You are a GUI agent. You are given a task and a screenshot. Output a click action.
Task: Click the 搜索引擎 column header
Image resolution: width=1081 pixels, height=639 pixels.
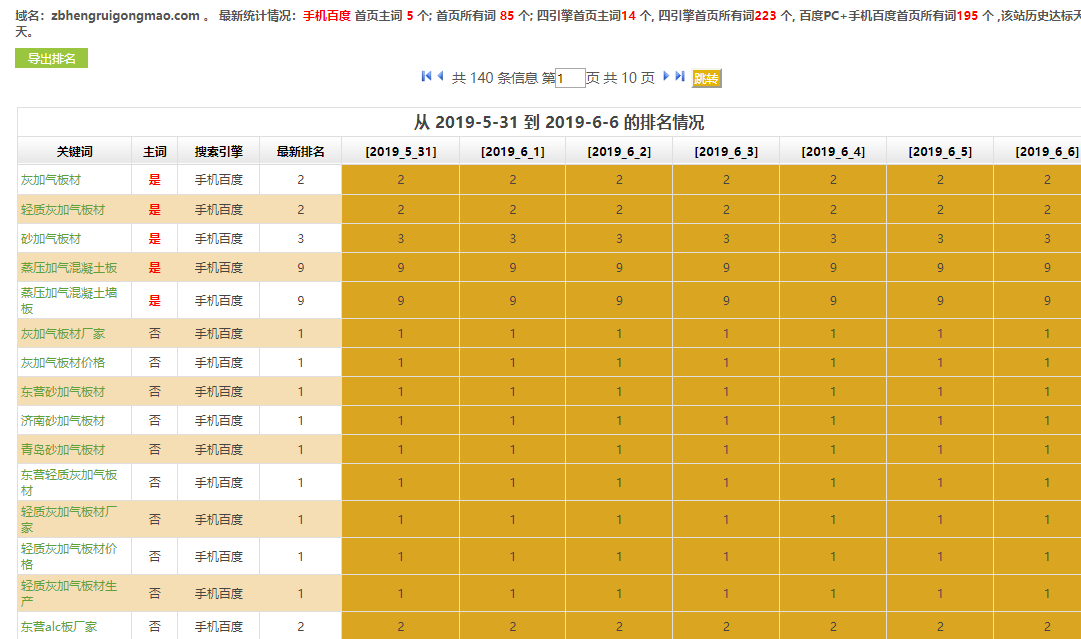(218, 152)
